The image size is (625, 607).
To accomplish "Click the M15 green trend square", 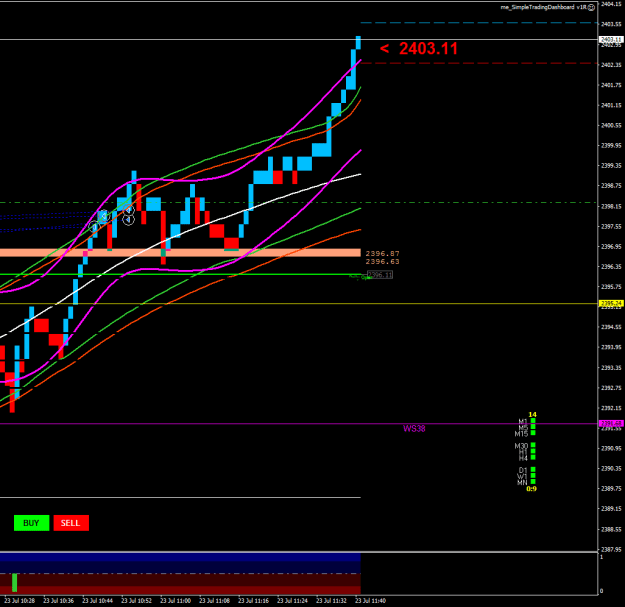I will tap(533, 433).
